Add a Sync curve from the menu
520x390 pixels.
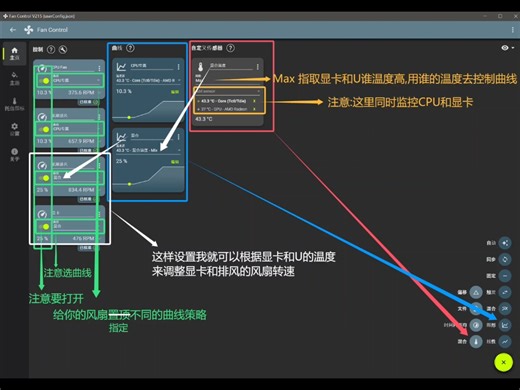pos(505,259)
